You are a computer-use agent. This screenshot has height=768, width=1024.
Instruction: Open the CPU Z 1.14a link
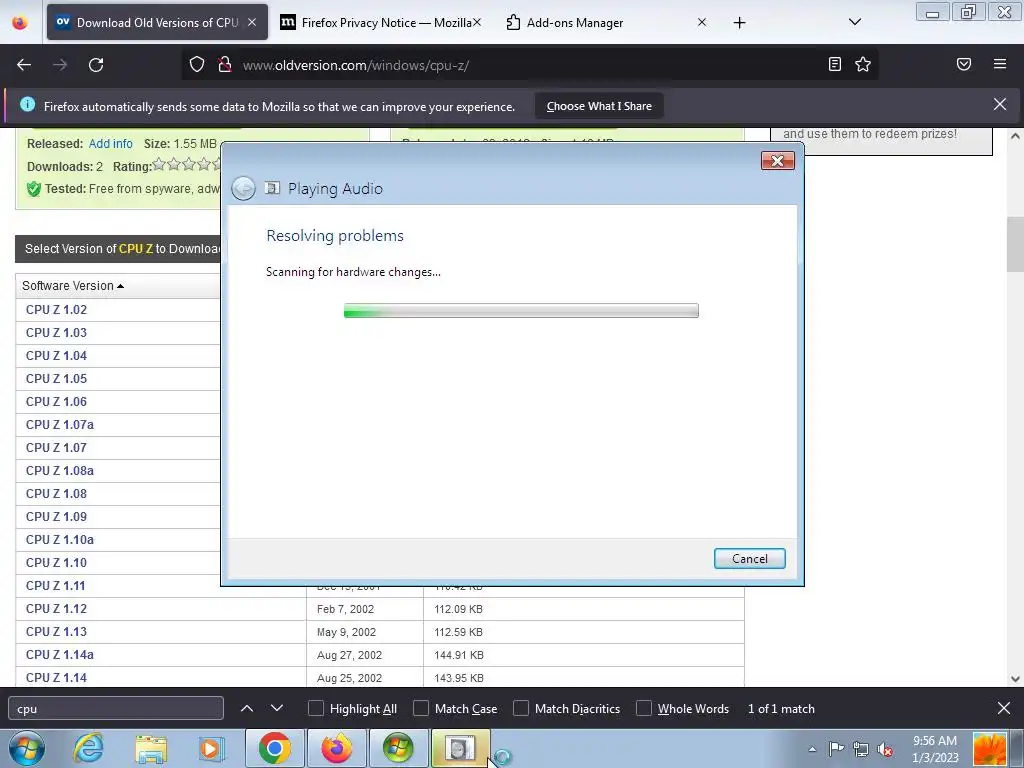click(x=59, y=654)
